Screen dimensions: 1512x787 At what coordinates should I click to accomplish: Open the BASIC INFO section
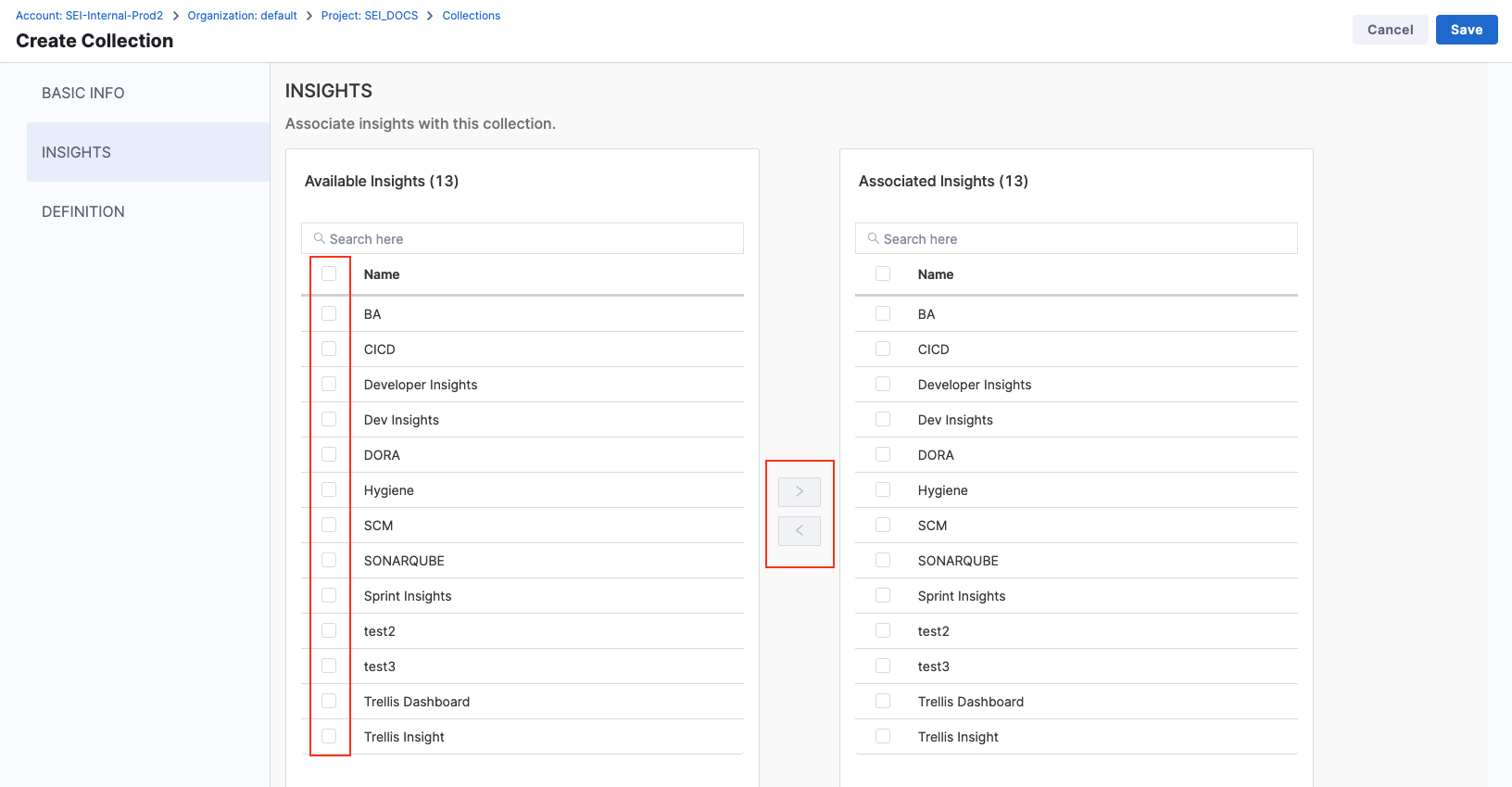83,93
